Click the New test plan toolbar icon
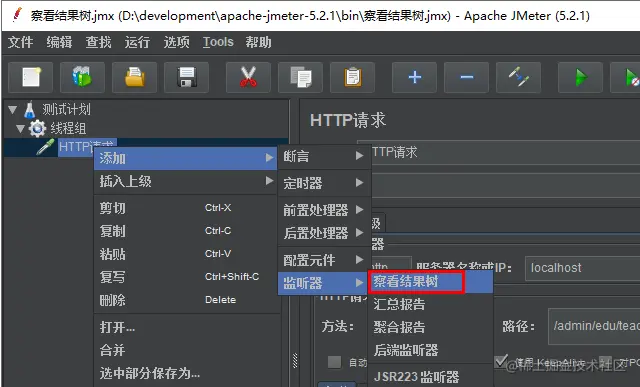 (x=31, y=77)
